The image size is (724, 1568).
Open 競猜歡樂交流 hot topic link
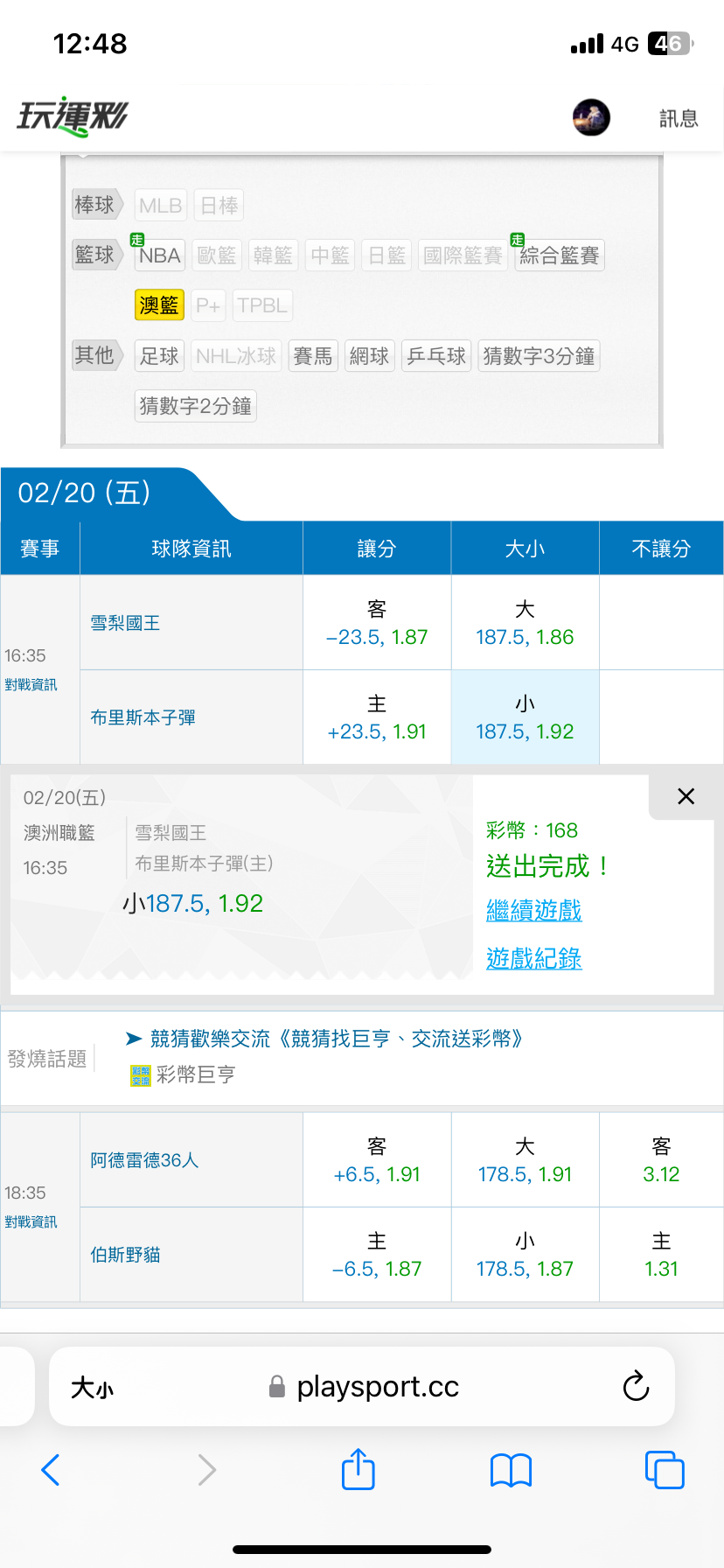(337, 1039)
